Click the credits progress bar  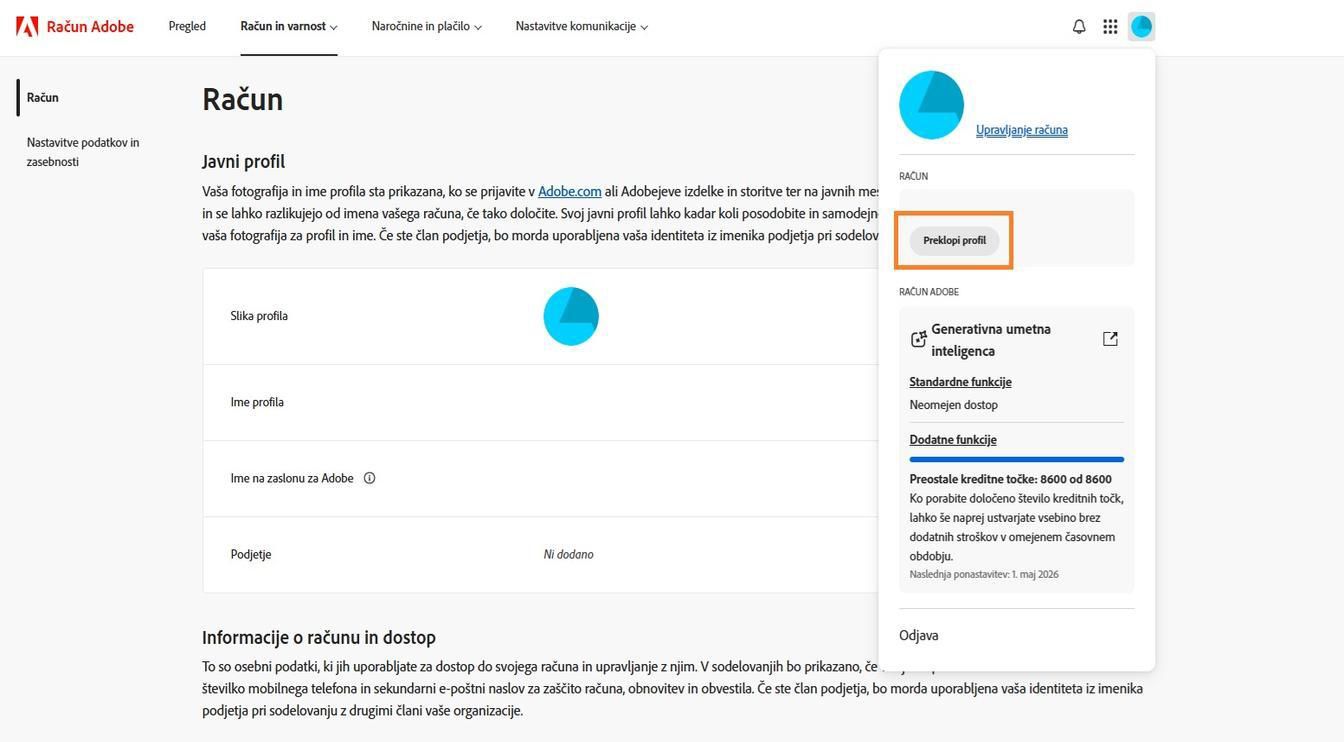1016,459
